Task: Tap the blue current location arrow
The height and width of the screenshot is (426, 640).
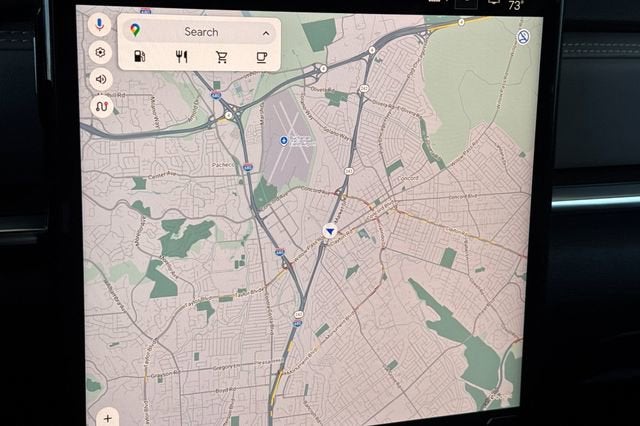Action: [x=329, y=231]
